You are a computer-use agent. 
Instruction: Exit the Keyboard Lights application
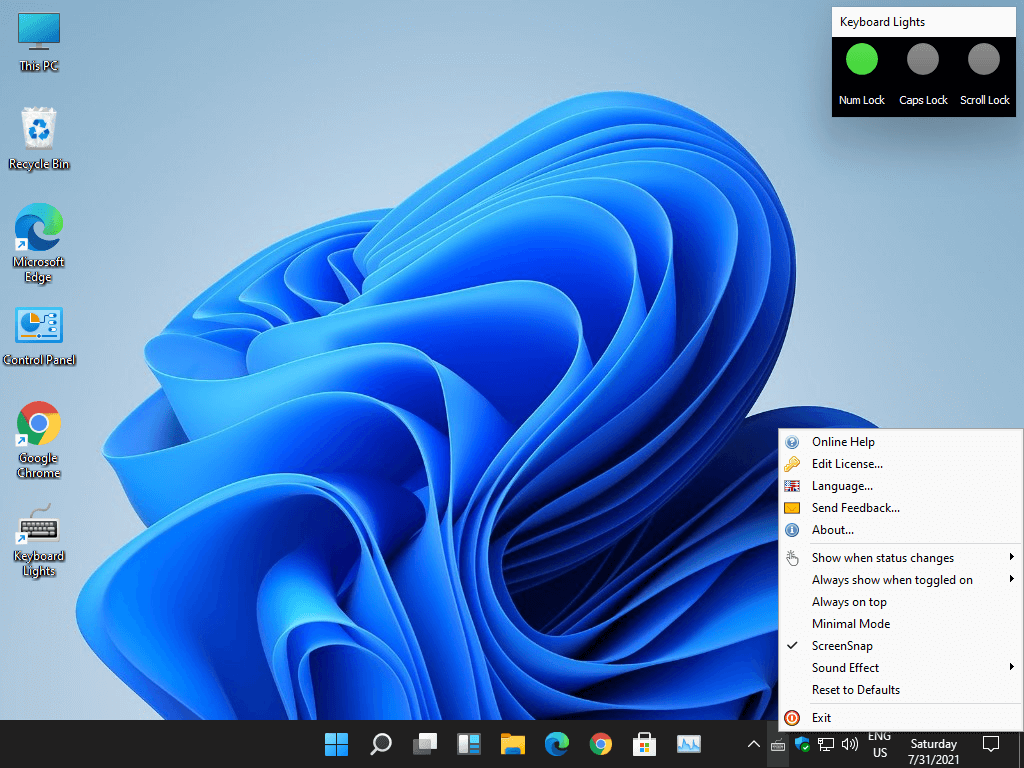(822, 717)
